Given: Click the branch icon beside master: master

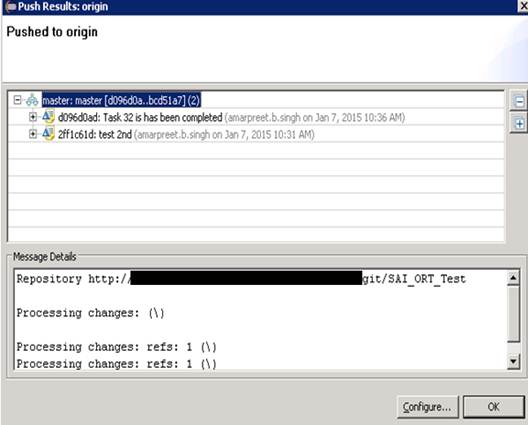Looking at the screenshot, I should coord(32,100).
